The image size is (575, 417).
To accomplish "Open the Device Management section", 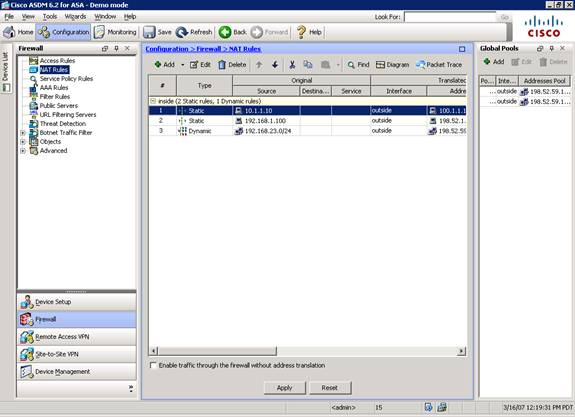I will 77,372.
